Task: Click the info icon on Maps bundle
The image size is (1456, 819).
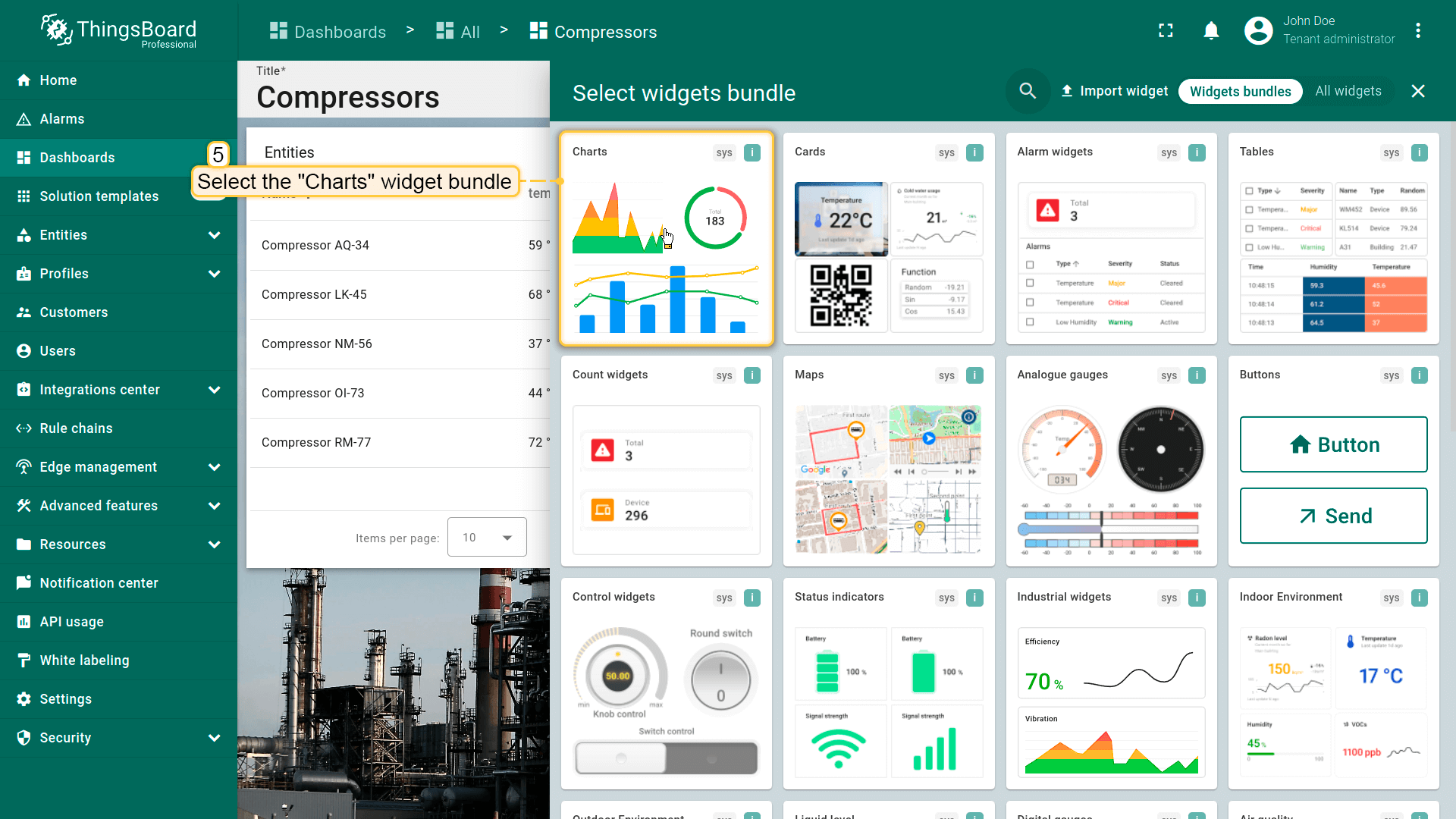Action: [x=974, y=375]
